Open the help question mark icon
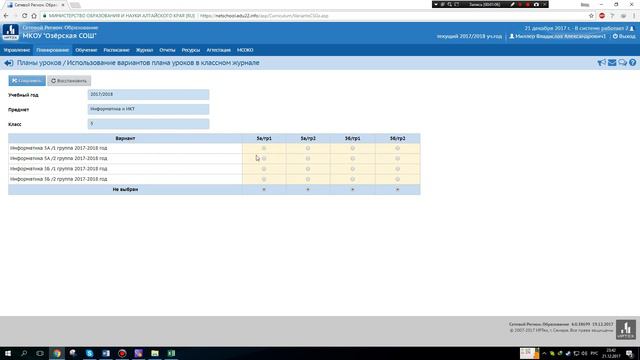640x360 pixels. [x=632, y=62]
